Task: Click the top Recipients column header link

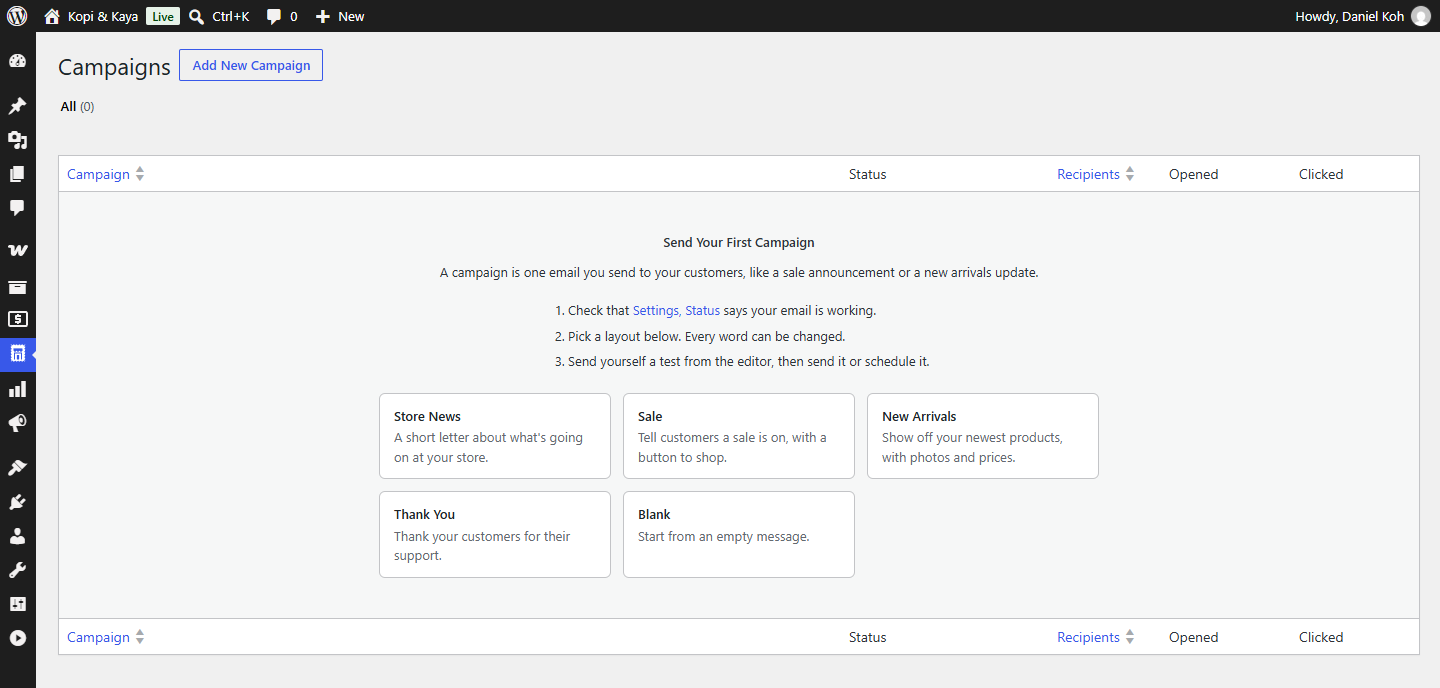Action: click(1088, 174)
